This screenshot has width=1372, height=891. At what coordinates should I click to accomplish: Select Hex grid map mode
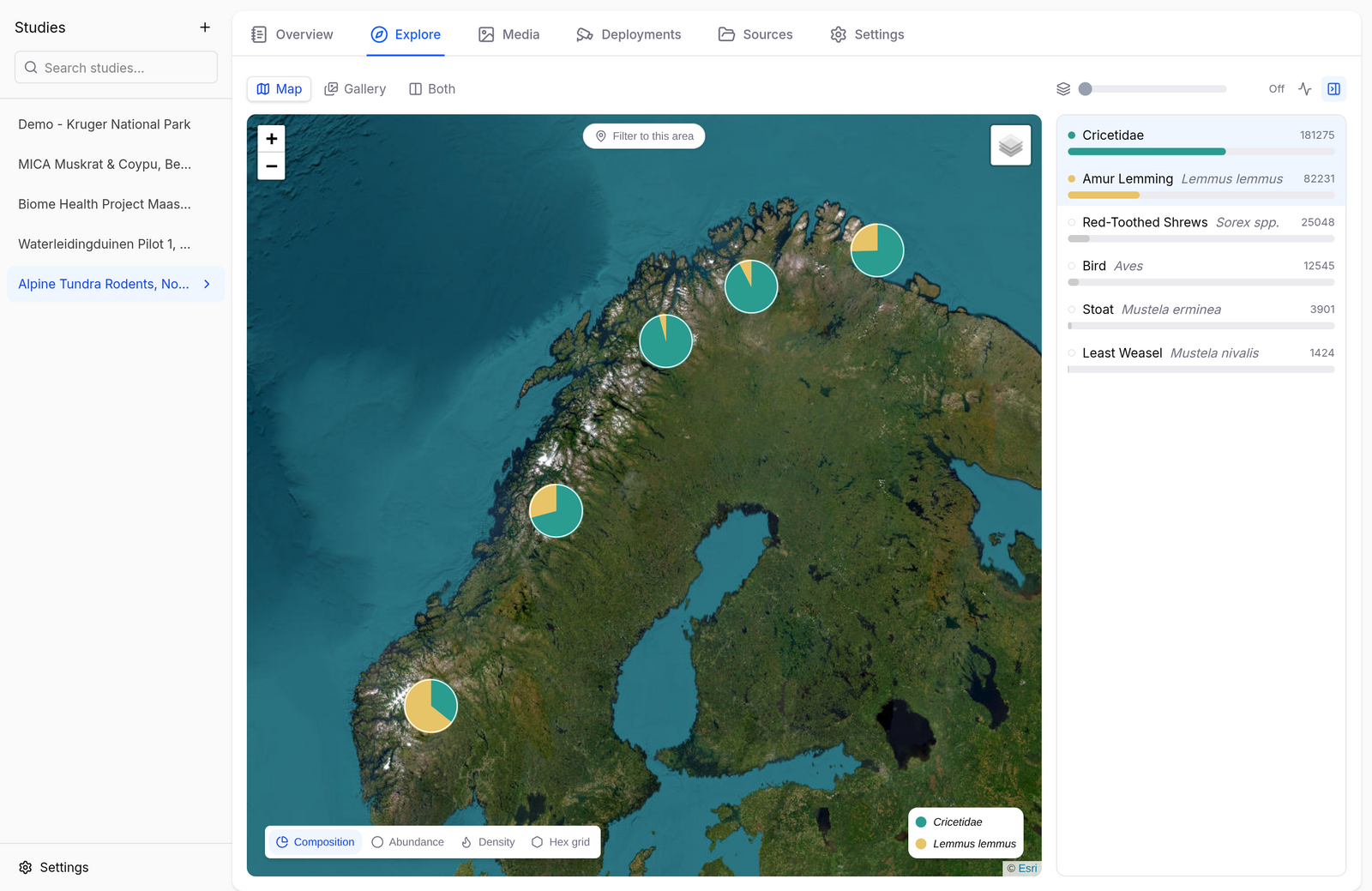click(x=561, y=842)
